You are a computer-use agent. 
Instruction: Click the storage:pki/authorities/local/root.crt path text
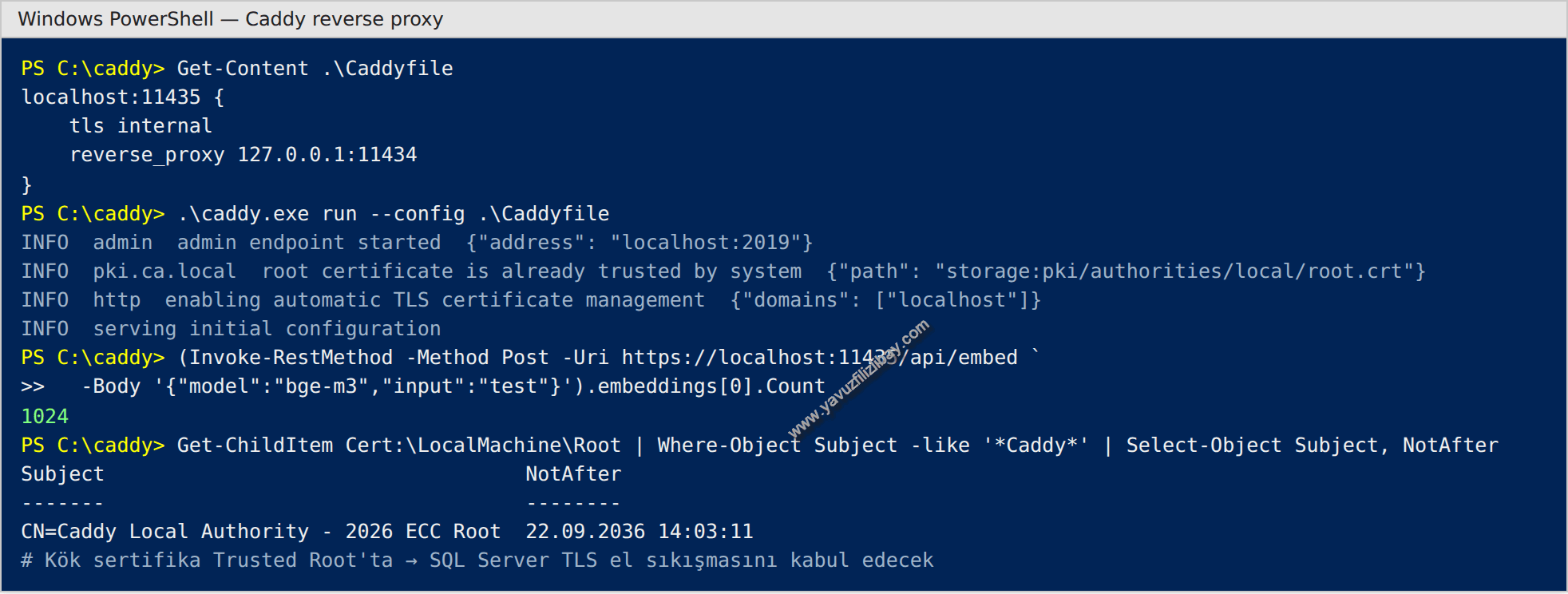click(1168, 271)
